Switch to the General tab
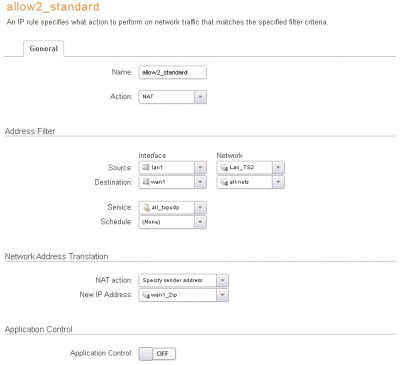Viewport: 400px width, 365px height. (x=44, y=49)
